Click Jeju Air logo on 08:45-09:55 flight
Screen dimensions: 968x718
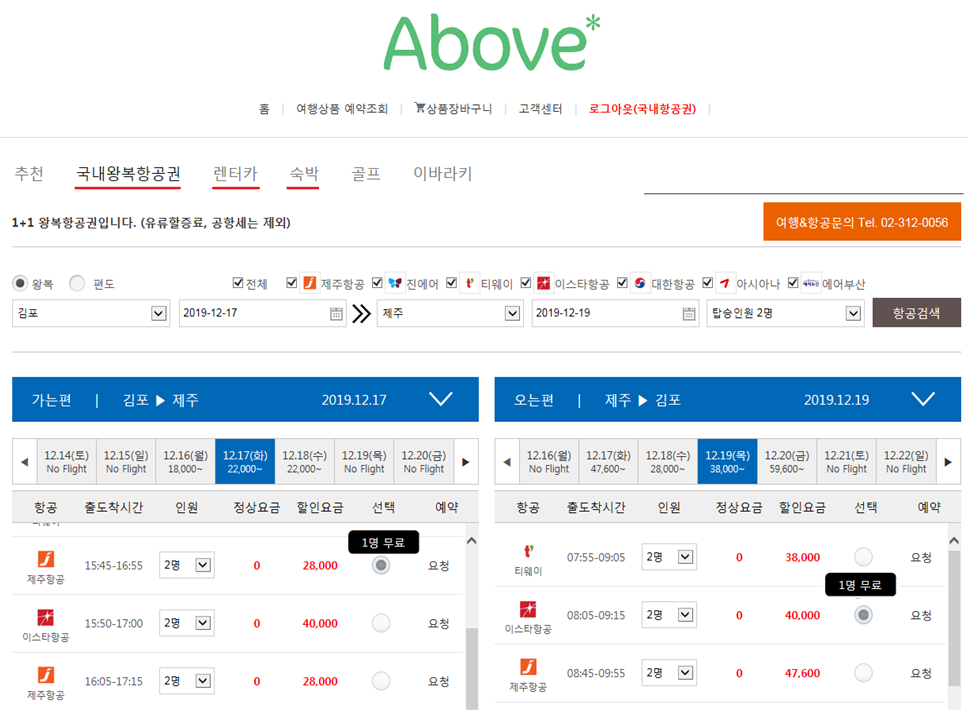click(528, 667)
